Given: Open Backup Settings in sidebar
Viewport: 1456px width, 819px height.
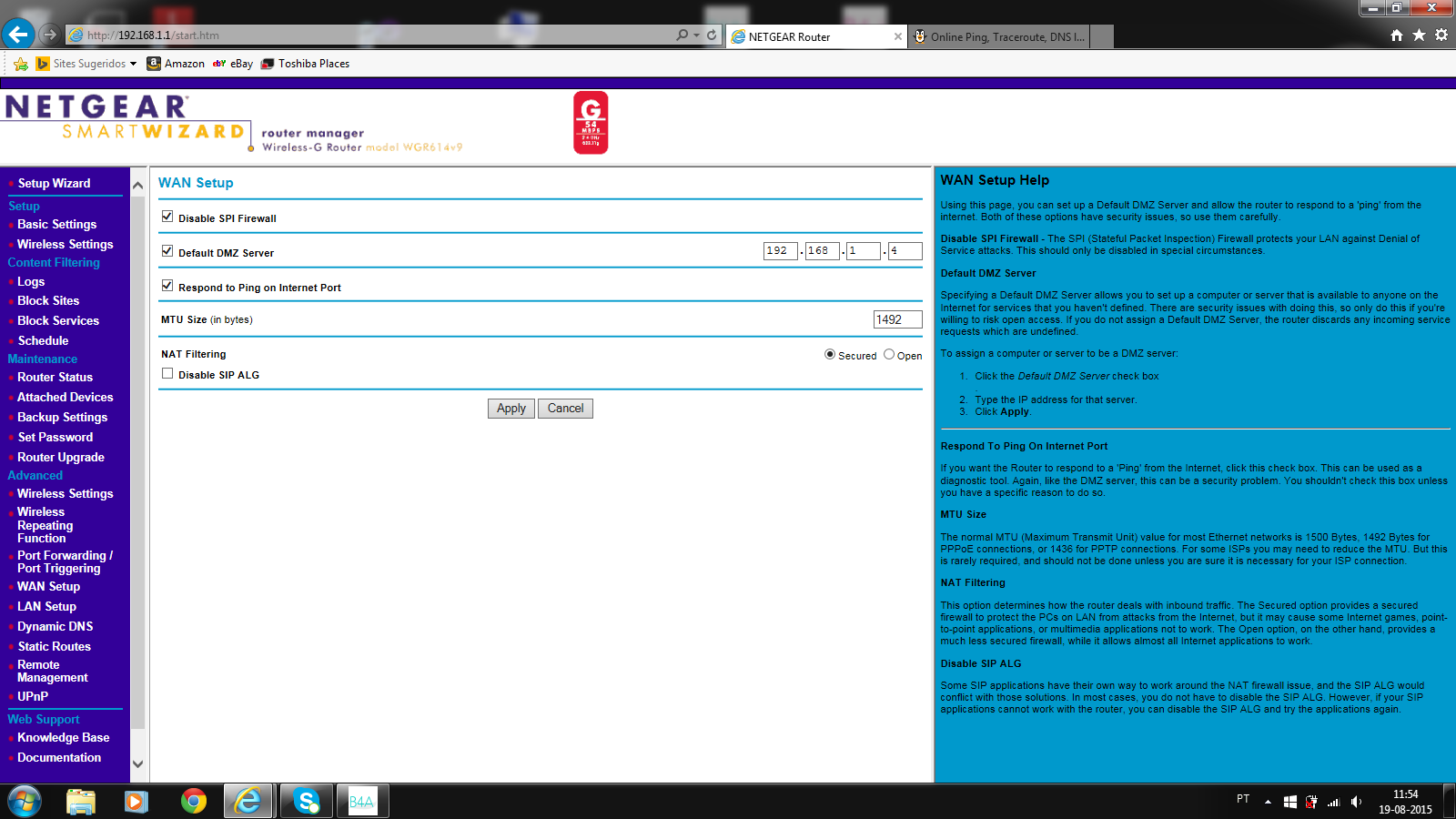Looking at the screenshot, I should (62, 417).
